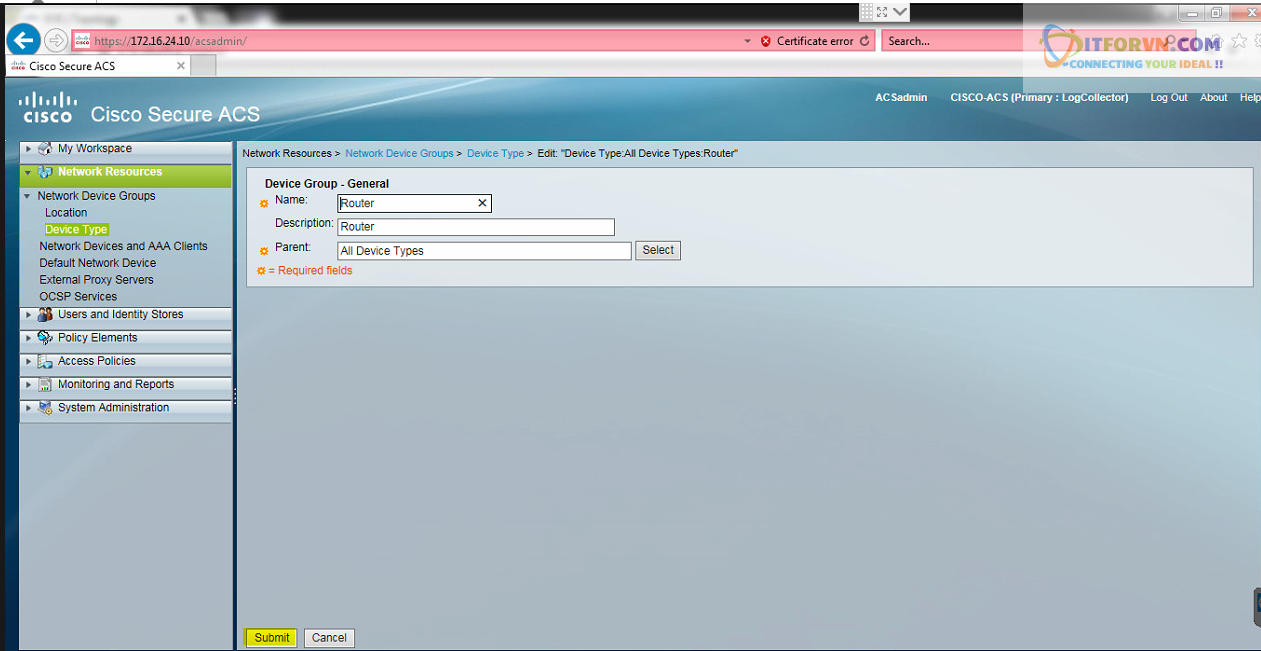Click the Select button beside Parent
The height and width of the screenshot is (651, 1261).
tap(657, 250)
